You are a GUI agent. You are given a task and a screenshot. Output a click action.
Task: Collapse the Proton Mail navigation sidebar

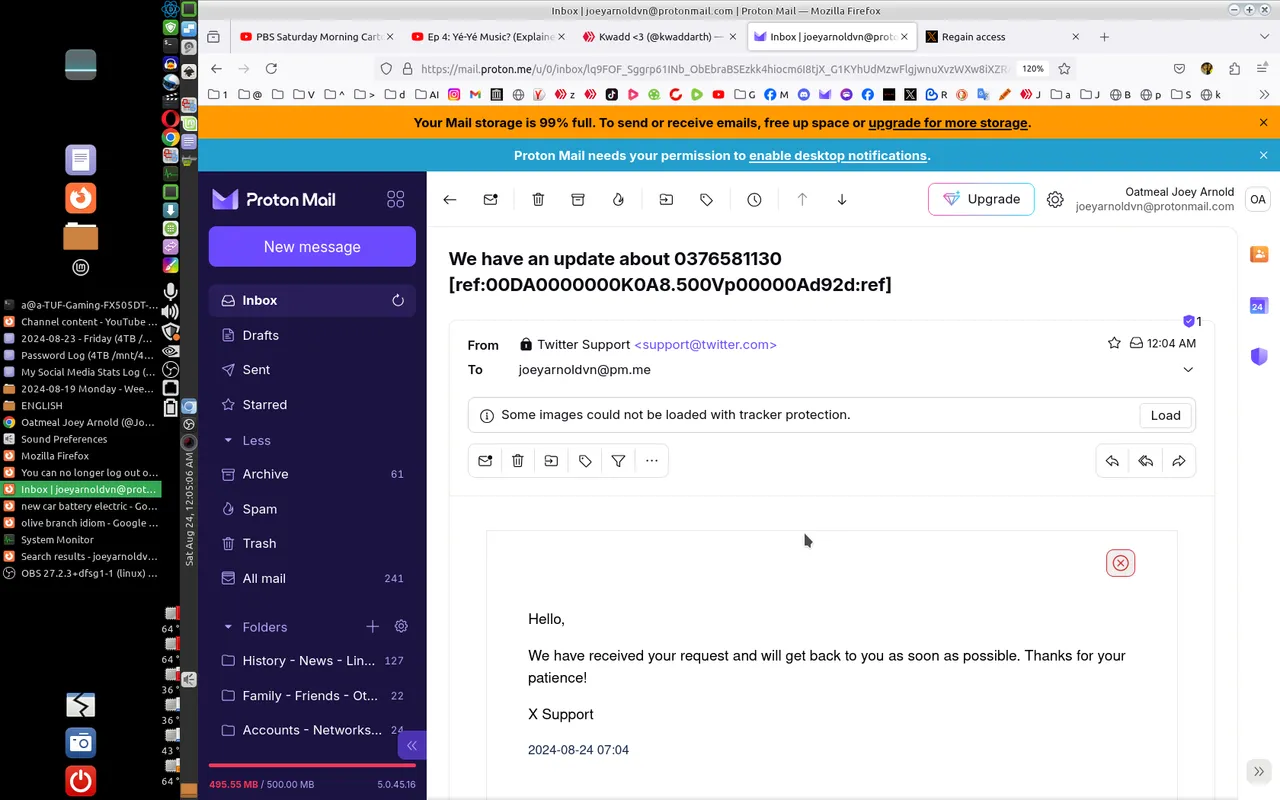coord(411,745)
